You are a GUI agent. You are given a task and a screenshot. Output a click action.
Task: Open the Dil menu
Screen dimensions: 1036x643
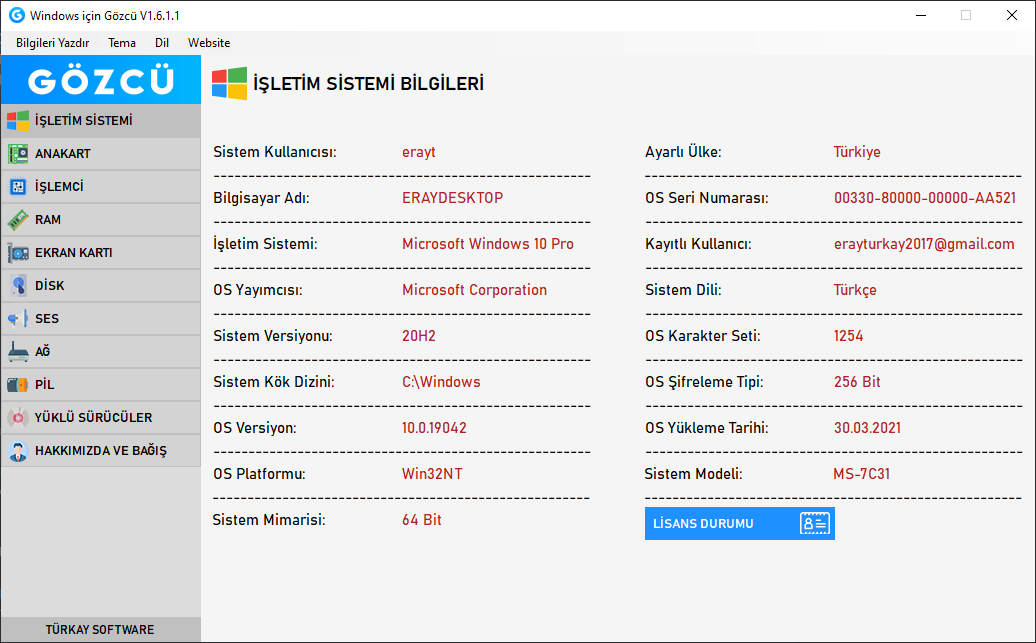(x=162, y=43)
